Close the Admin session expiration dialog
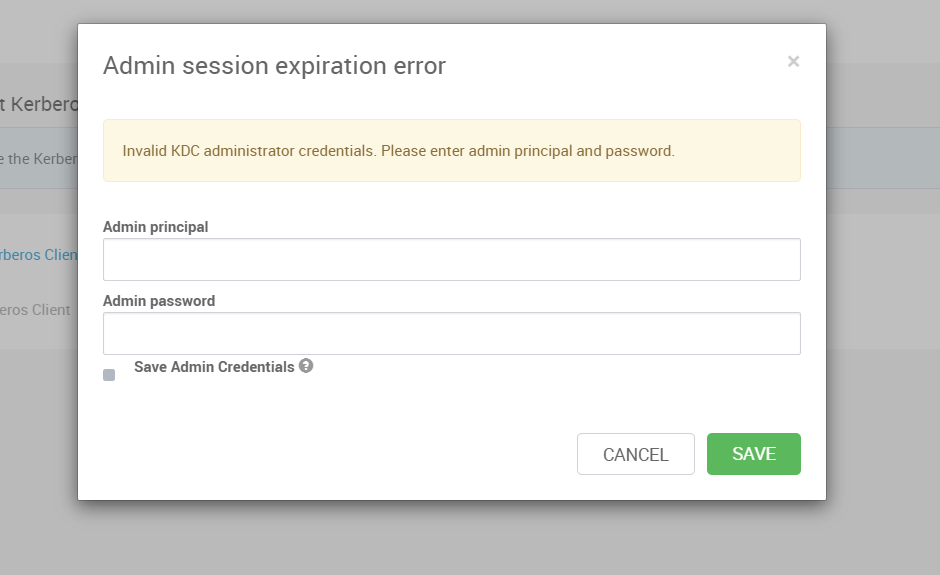Image resolution: width=940 pixels, height=575 pixels. (793, 61)
